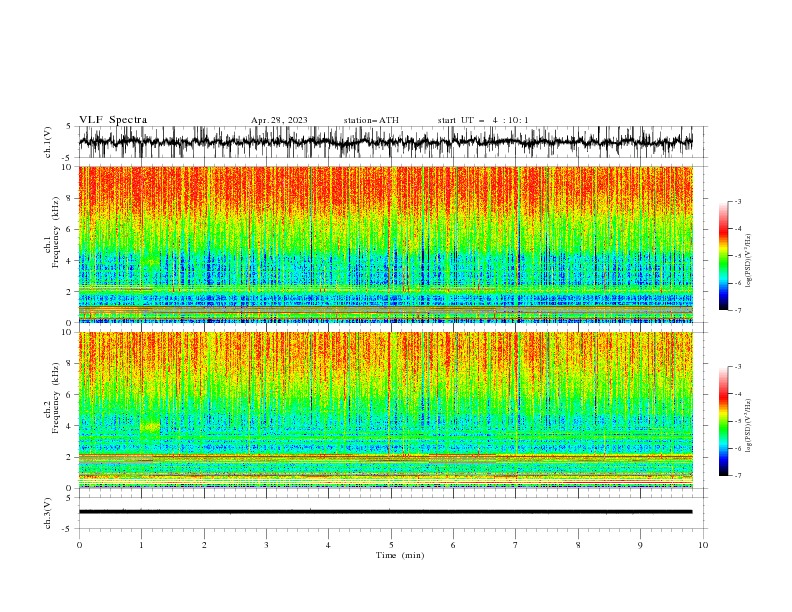Click the 'Time (min)' axis title

[400, 555]
